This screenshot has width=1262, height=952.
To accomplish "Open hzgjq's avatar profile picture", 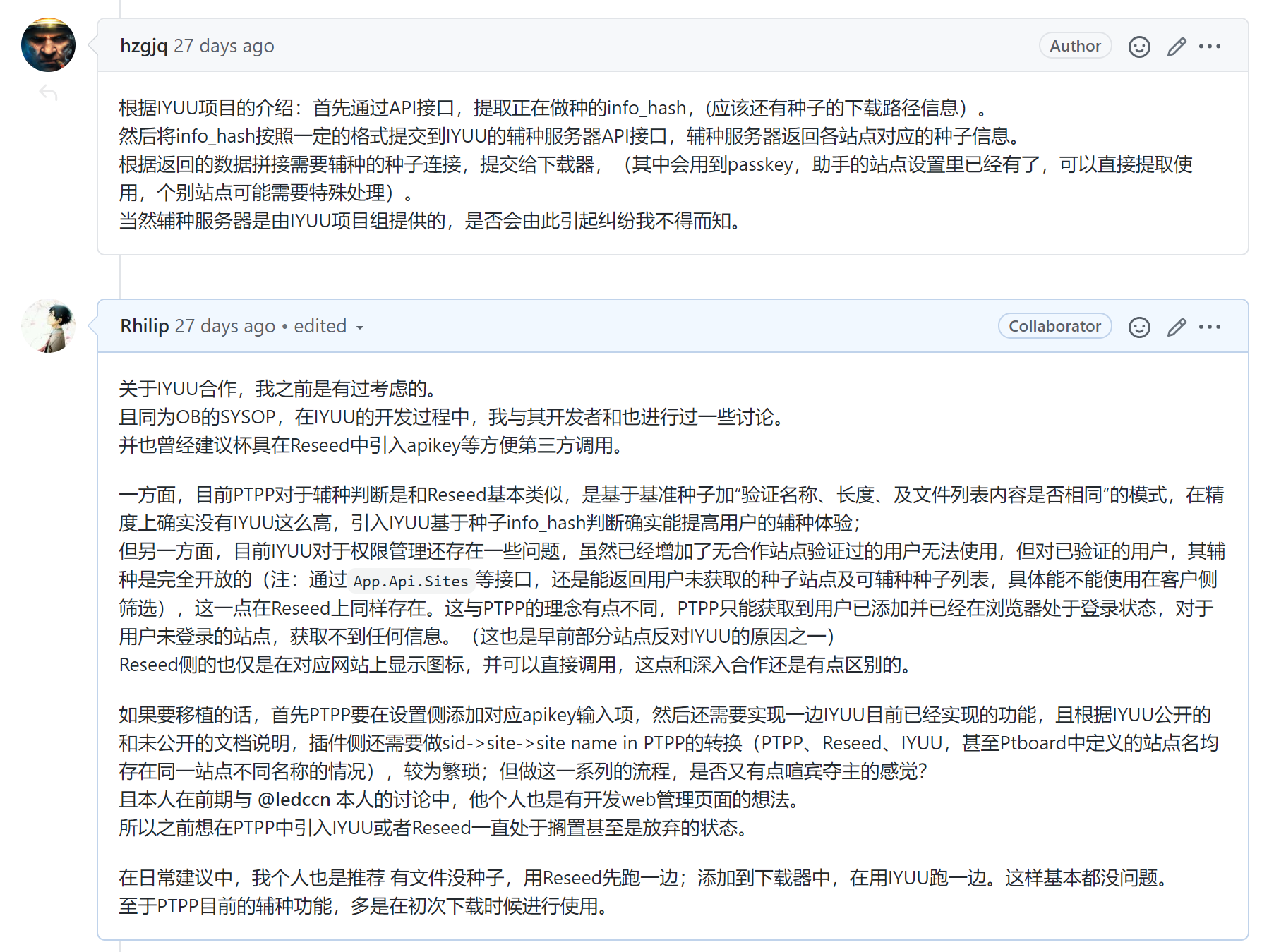I will point(48,44).
